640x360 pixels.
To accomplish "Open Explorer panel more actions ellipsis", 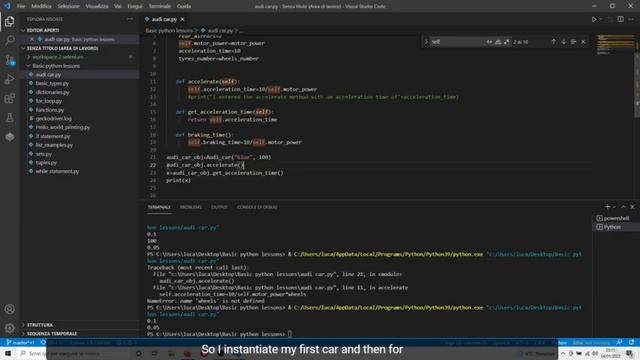I will pyautogui.click(x=130, y=19).
